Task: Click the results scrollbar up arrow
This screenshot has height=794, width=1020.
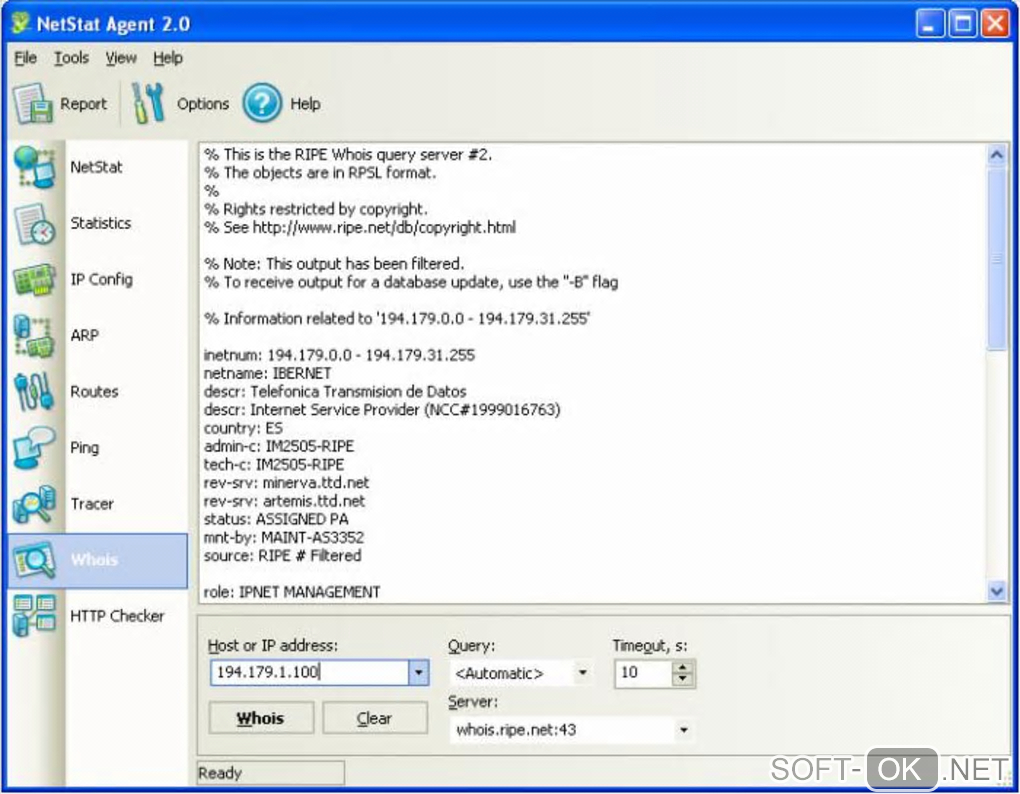Action: click(x=996, y=156)
